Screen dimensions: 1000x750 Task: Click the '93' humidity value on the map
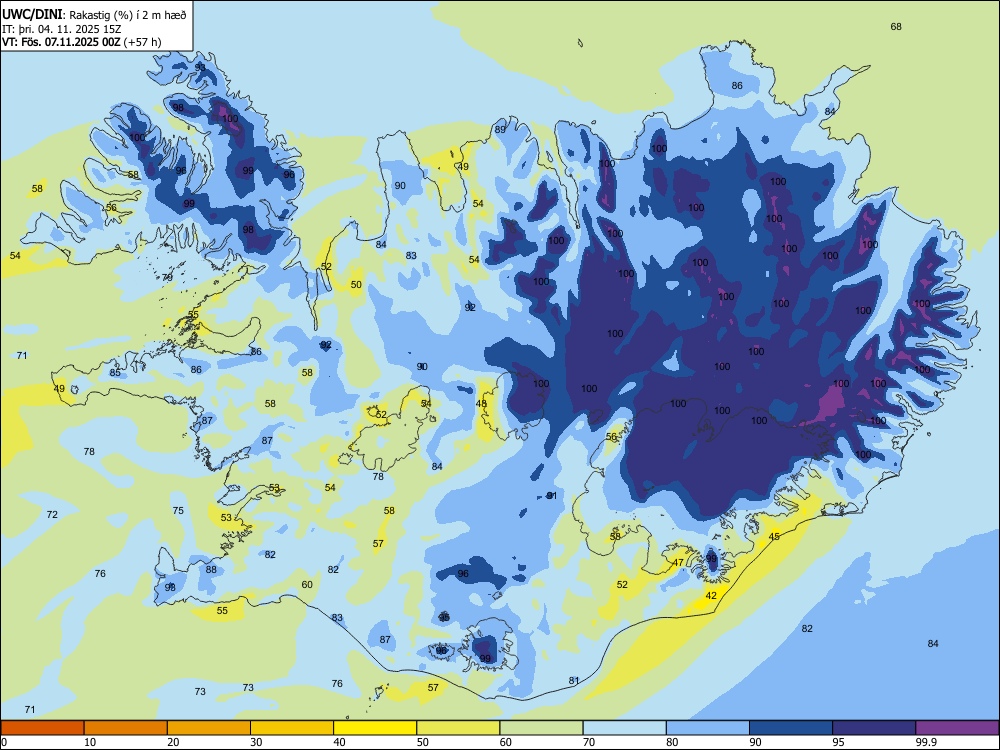[200, 68]
